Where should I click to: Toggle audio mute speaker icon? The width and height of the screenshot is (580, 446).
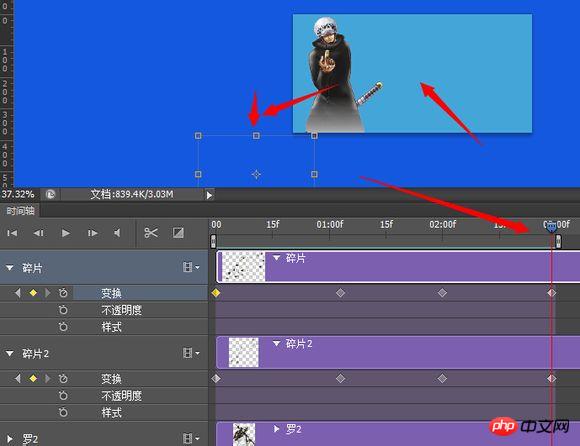pos(117,233)
